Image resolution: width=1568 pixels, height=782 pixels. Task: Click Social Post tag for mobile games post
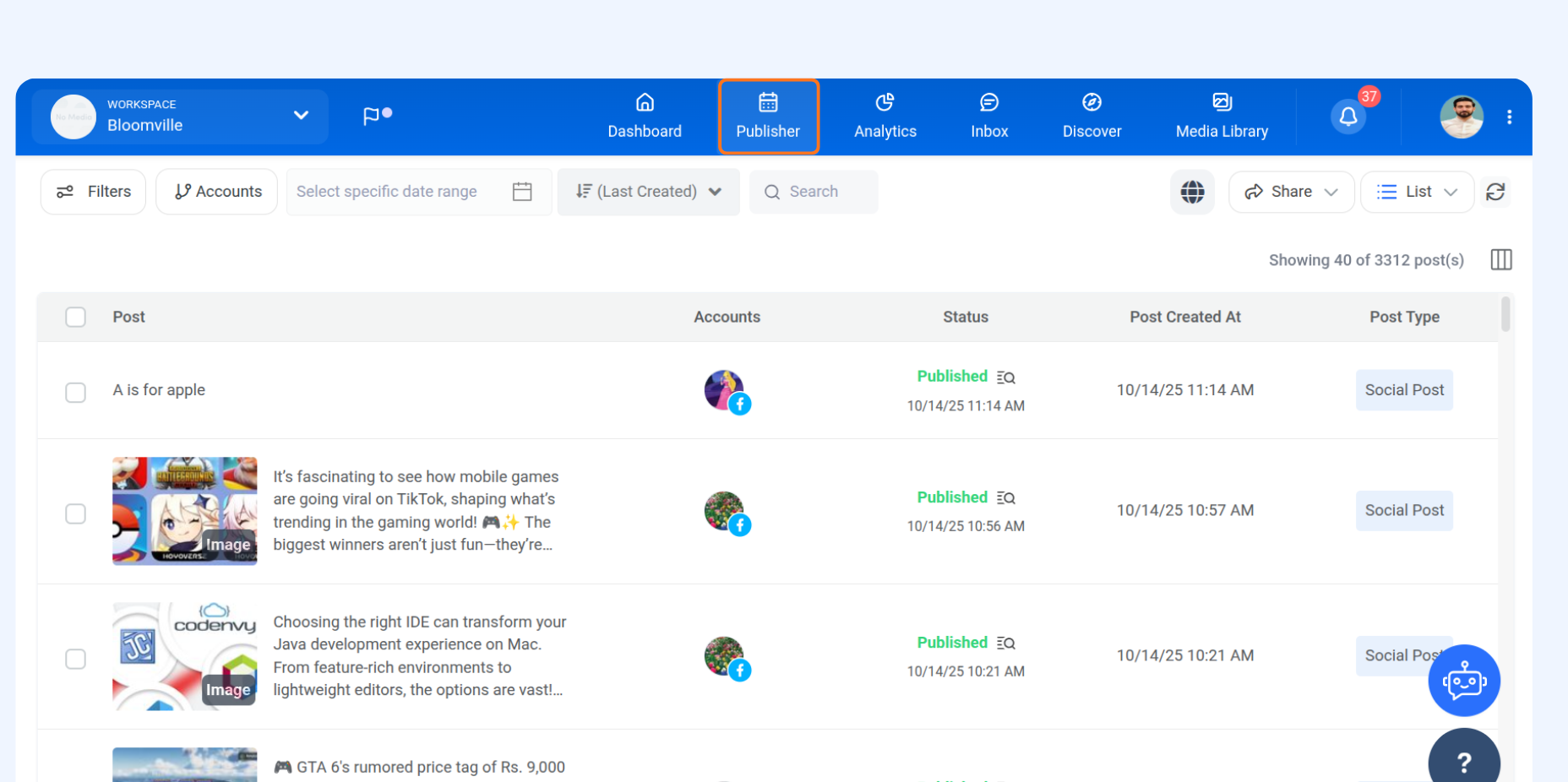pyautogui.click(x=1404, y=511)
